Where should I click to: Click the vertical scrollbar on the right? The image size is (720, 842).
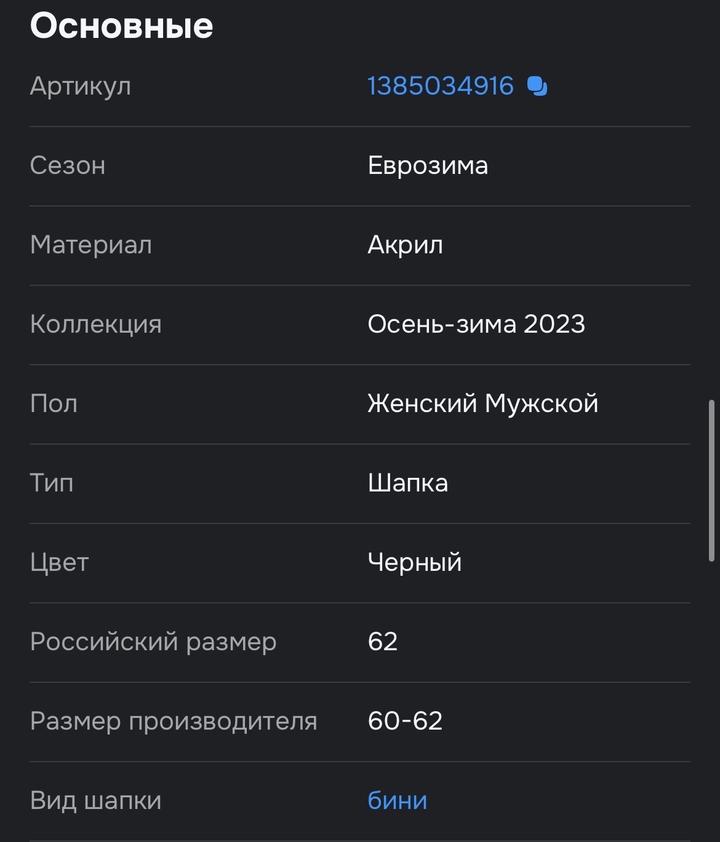(x=711, y=480)
